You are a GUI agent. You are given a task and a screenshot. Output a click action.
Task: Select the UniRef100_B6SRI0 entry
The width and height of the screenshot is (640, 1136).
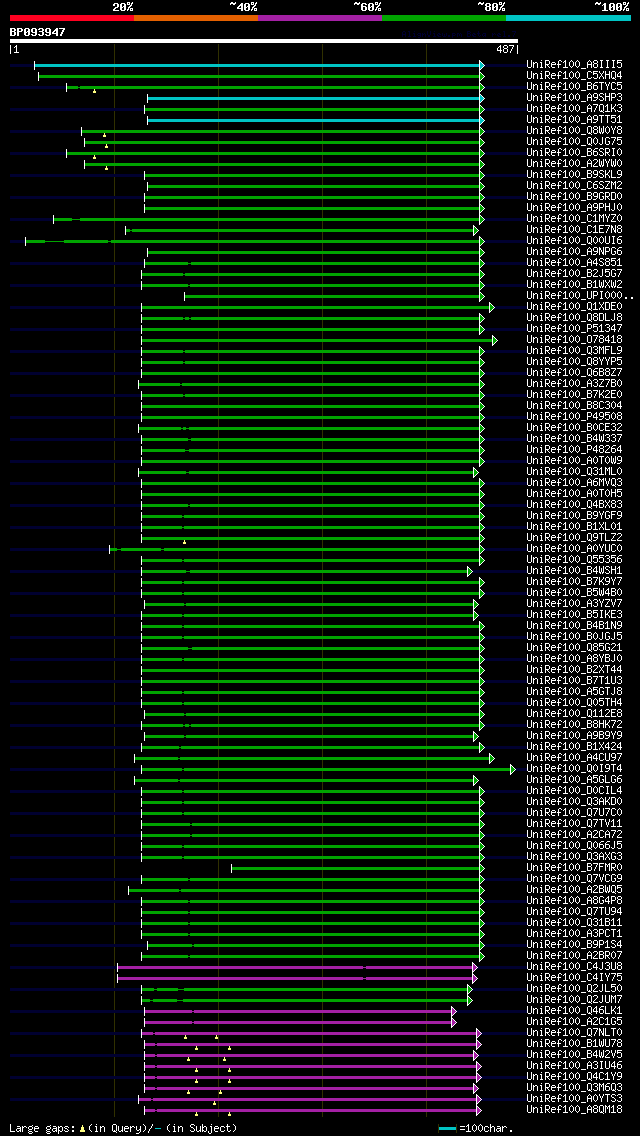[574, 153]
